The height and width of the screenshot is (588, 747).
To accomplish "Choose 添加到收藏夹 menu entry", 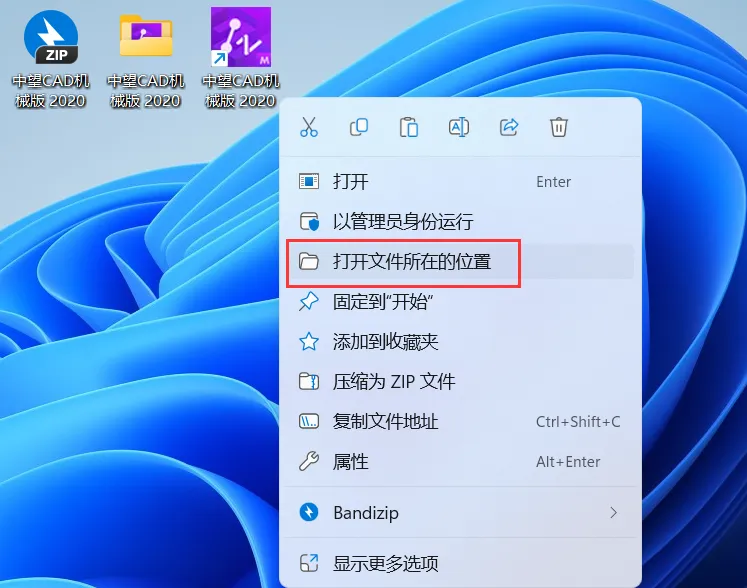I will [x=460, y=342].
